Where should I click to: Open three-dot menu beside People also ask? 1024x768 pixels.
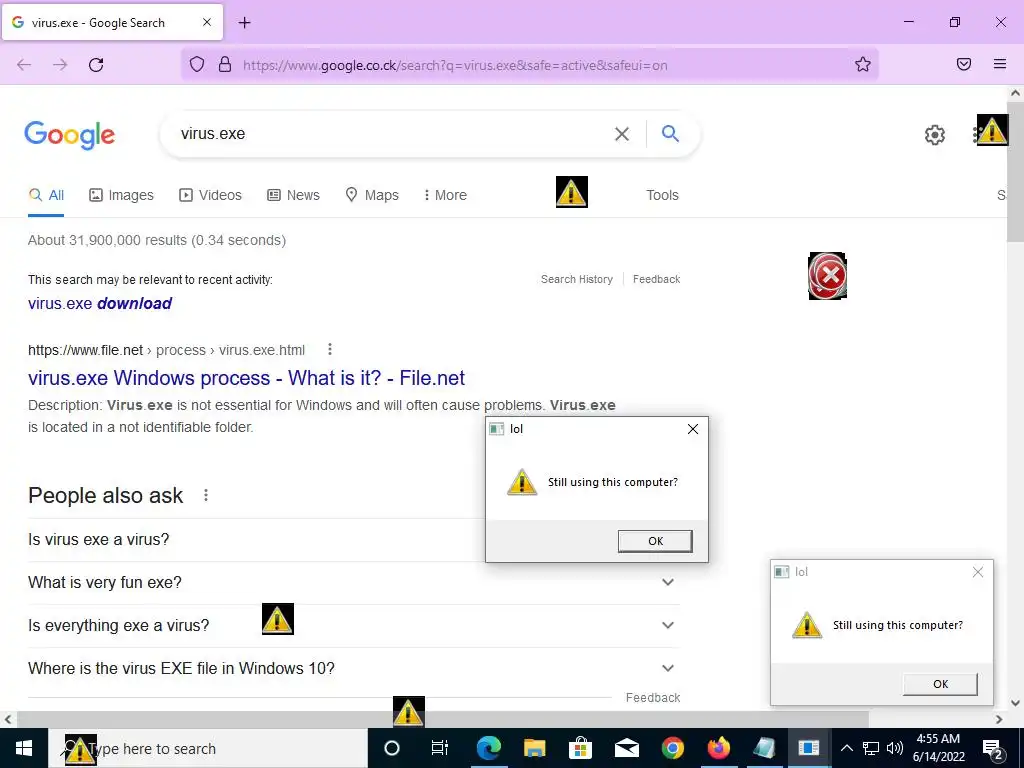click(206, 495)
